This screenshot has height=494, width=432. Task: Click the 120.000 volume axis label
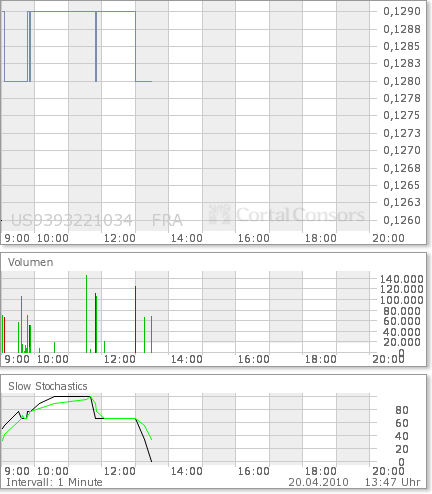tap(402, 289)
